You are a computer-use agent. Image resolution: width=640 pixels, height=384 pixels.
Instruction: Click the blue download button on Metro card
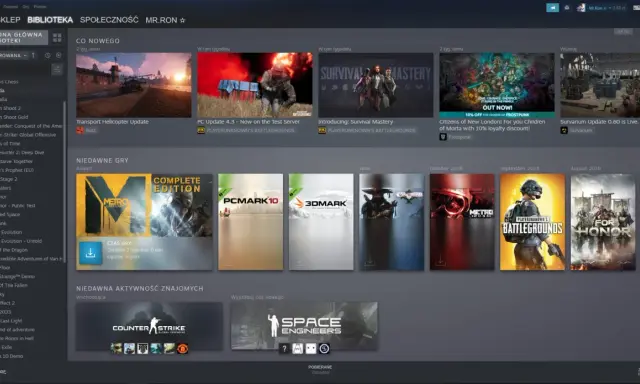pyautogui.click(x=90, y=253)
